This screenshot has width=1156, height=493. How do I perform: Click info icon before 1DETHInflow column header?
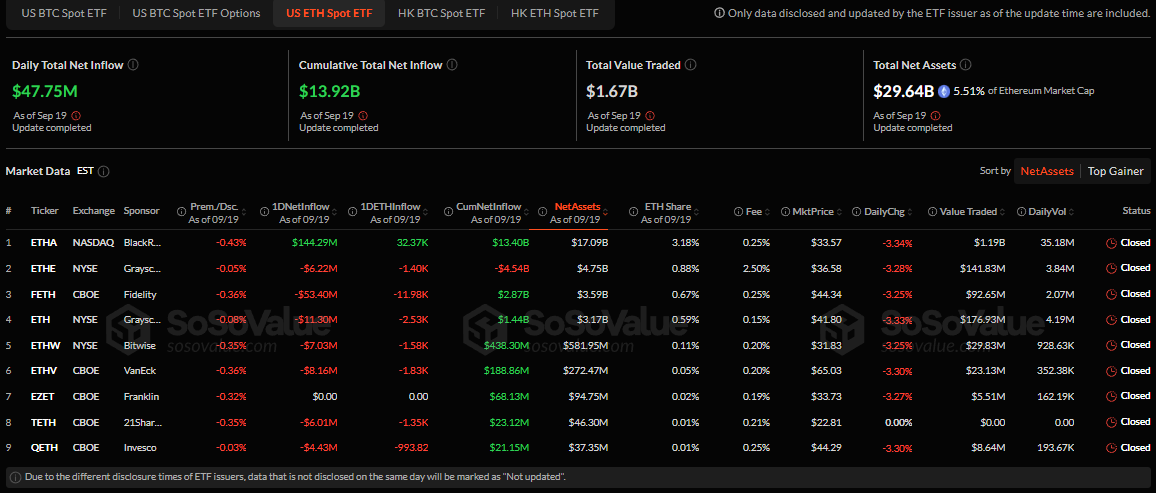pyautogui.click(x=352, y=211)
